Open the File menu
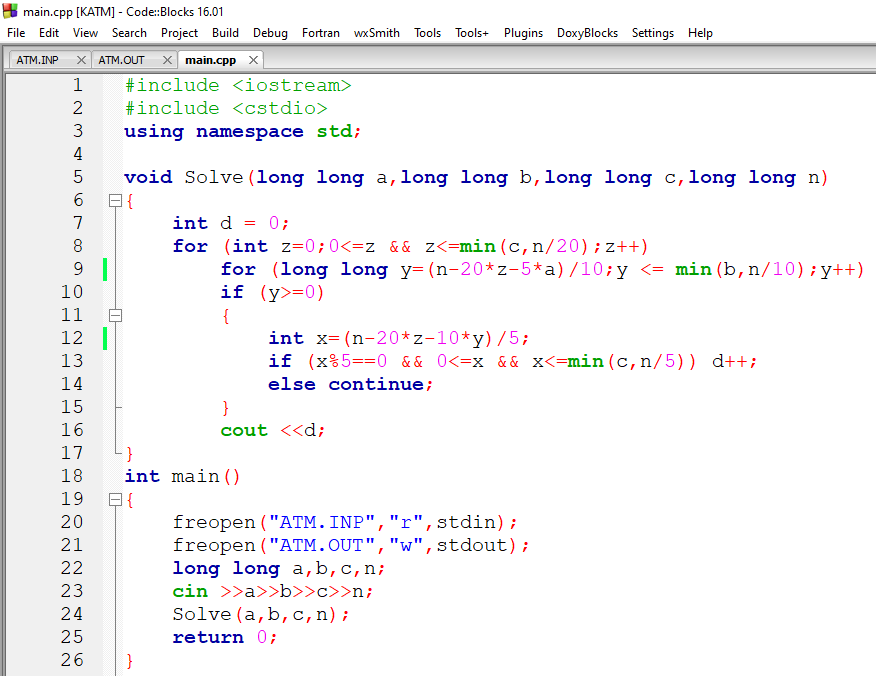 pyautogui.click(x=16, y=33)
